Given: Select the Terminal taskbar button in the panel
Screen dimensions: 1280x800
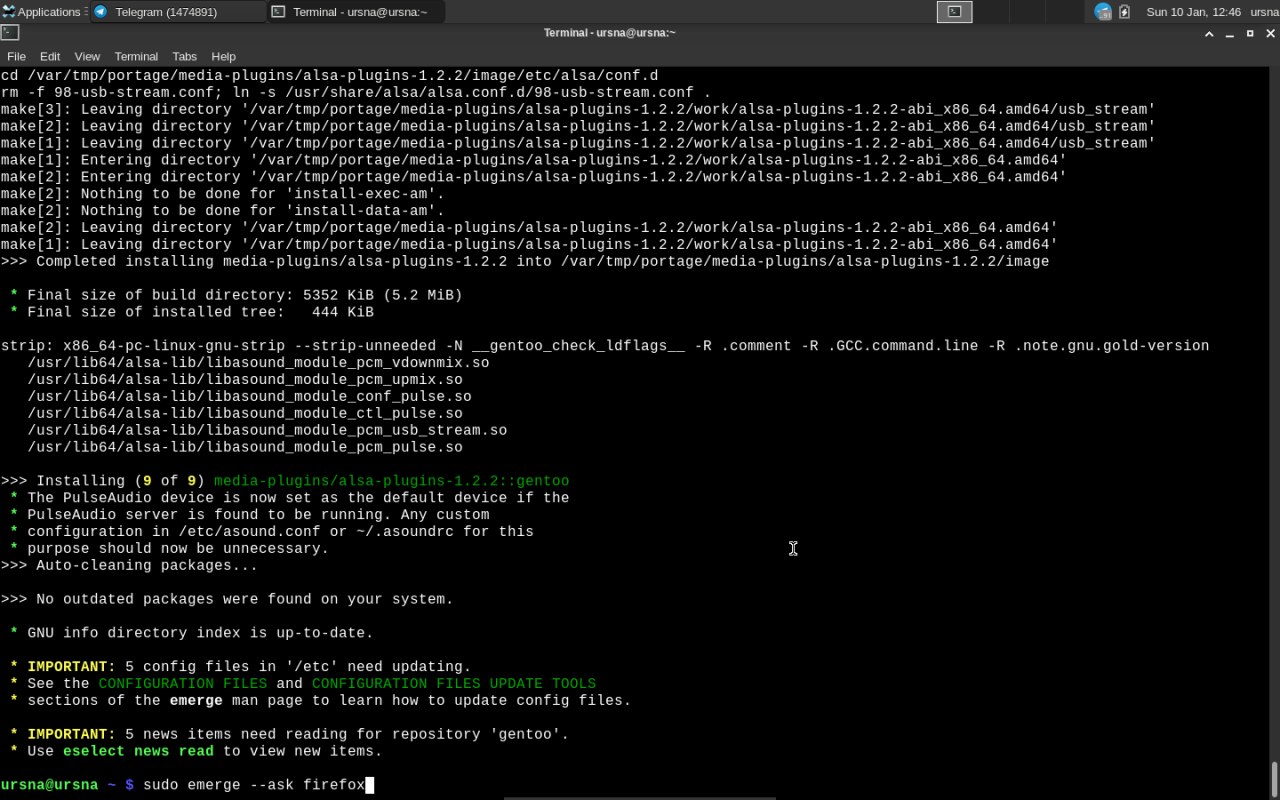Looking at the screenshot, I should tap(356, 12).
